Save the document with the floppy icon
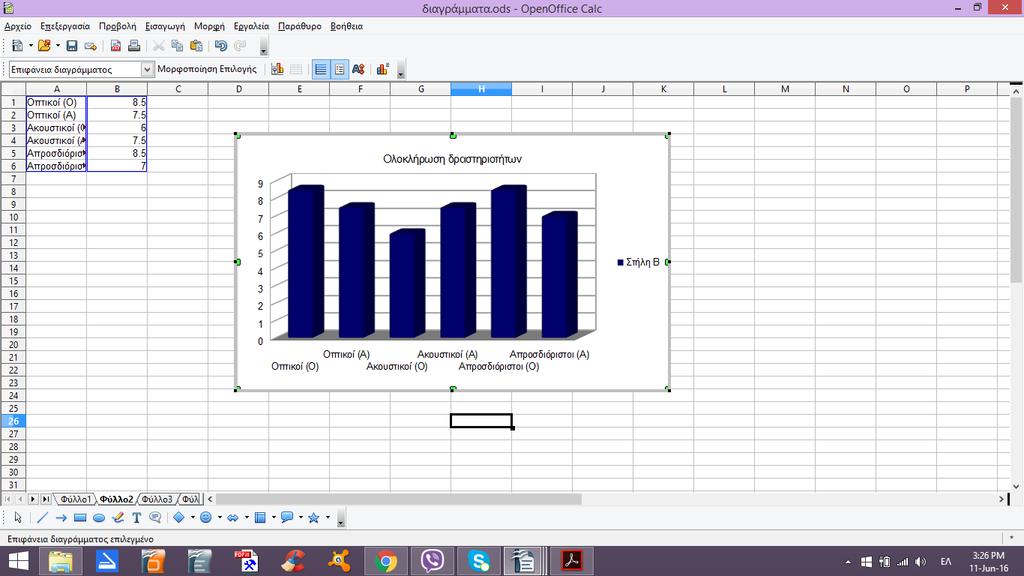Screen dimensions: 1024x576 point(72,46)
